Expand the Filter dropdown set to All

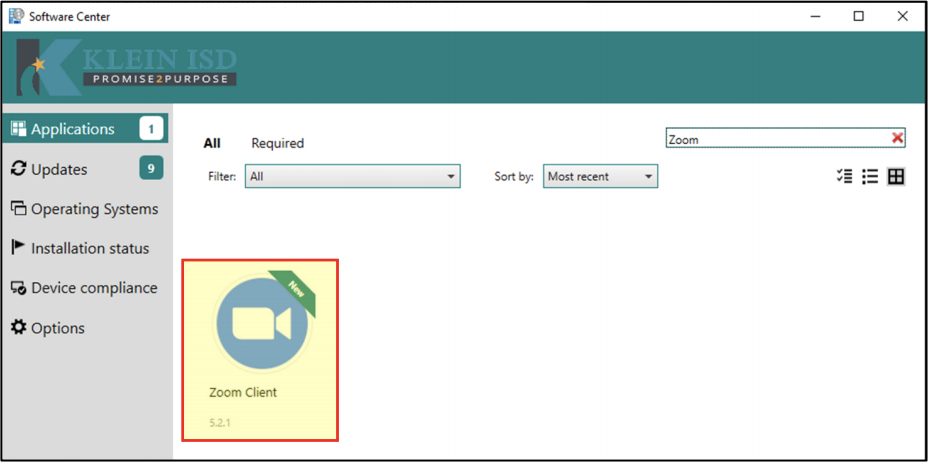tap(353, 176)
